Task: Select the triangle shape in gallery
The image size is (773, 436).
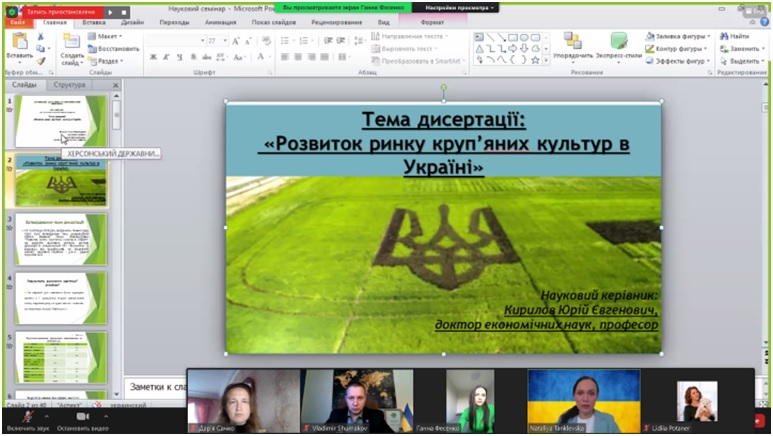Action: [x=479, y=48]
